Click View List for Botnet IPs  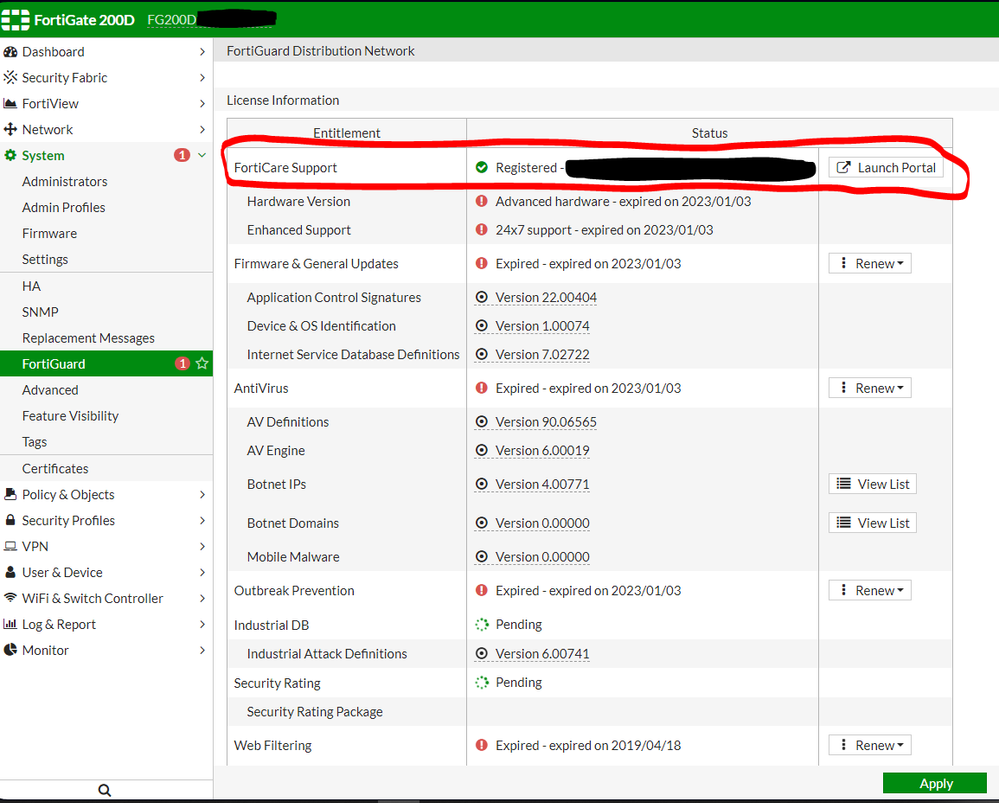pyautogui.click(x=872, y=484)
